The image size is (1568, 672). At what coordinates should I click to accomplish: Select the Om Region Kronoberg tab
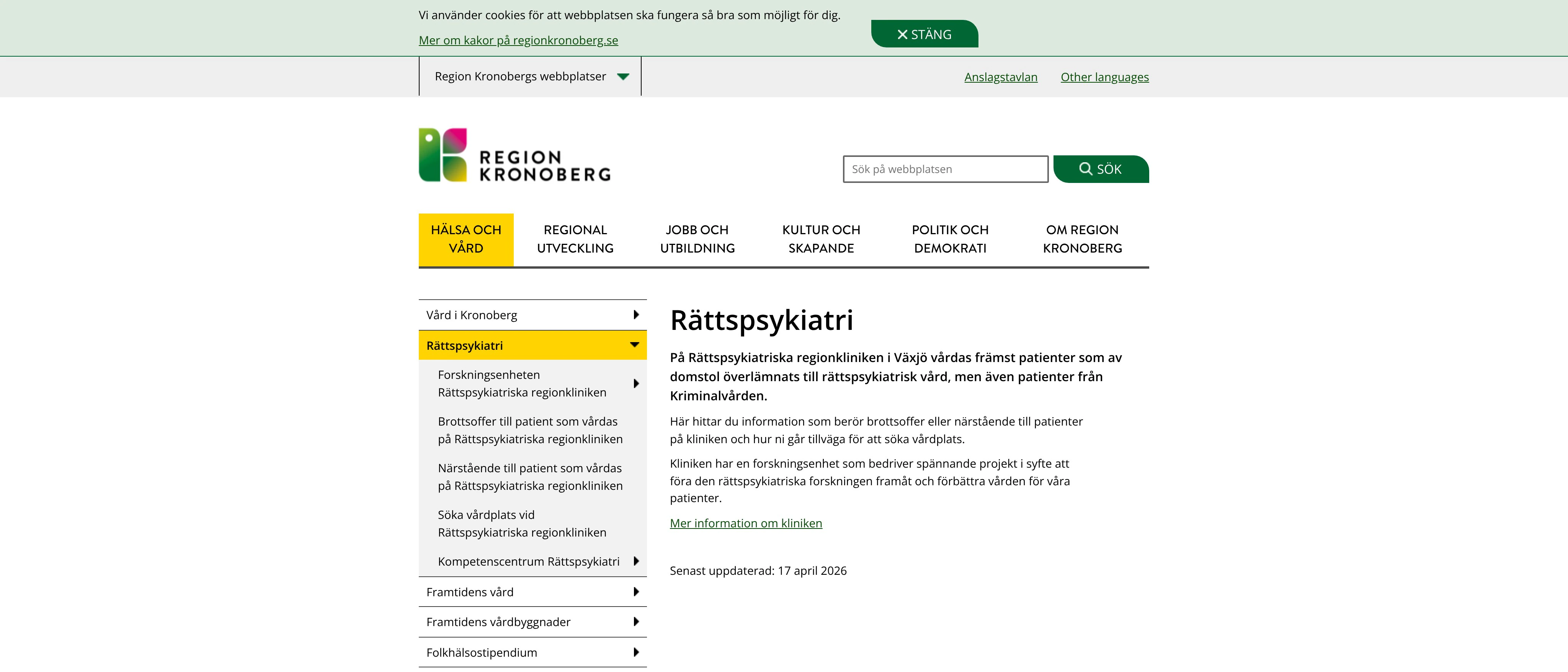coord(1082,239)
